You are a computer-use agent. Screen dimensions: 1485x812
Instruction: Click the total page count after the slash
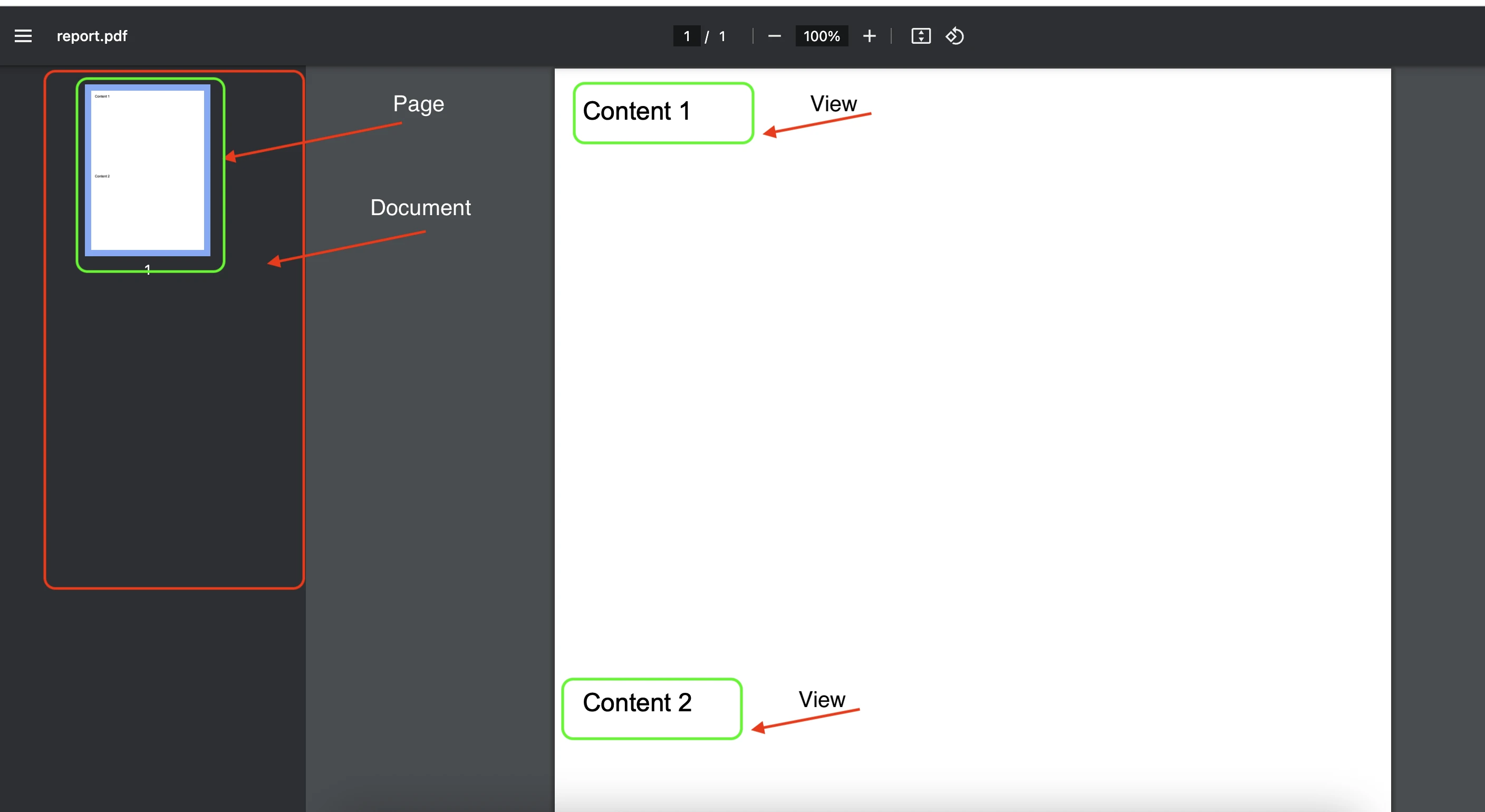(x=722, y=36)
